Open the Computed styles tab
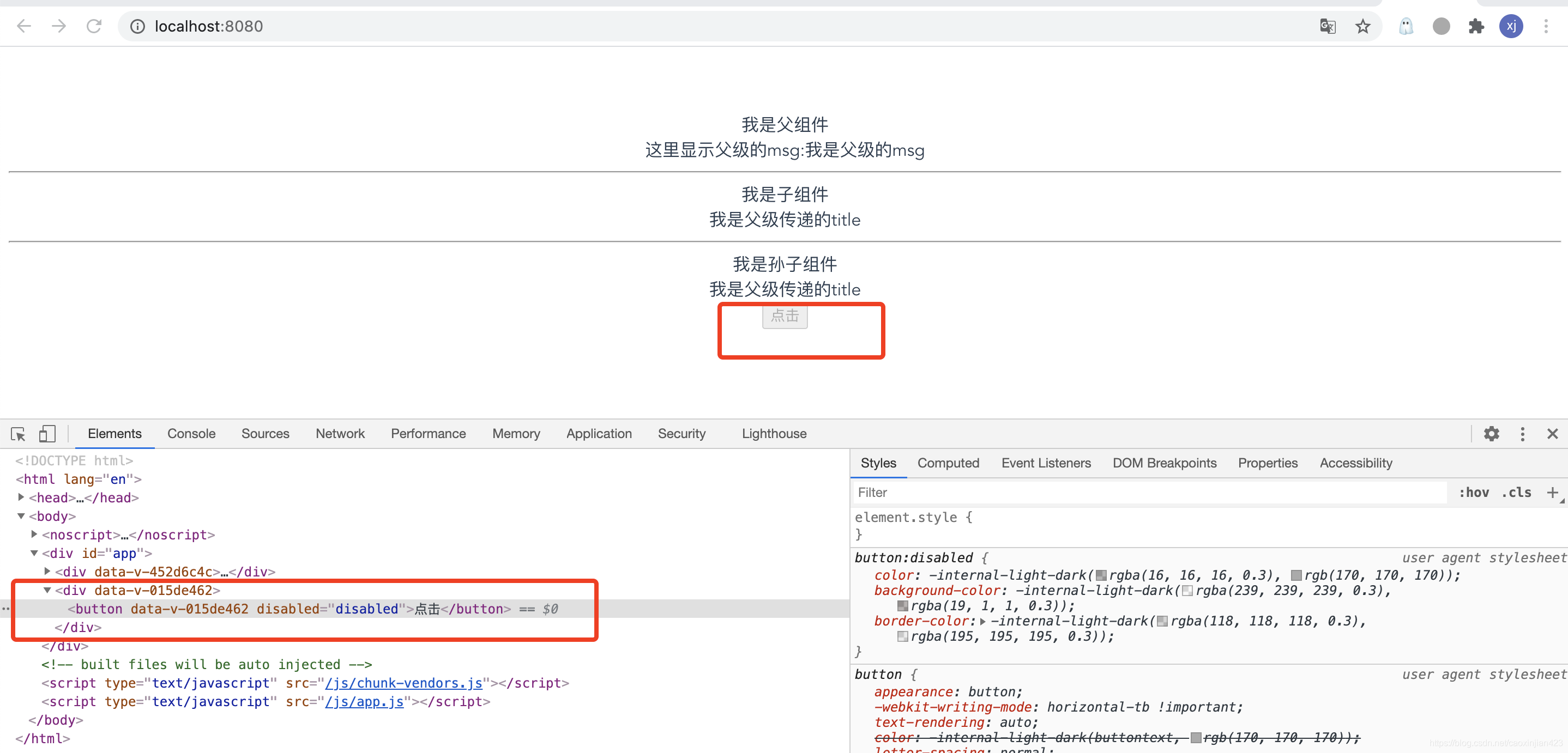The width and height of the screenshot is (1568, 753). 948,463
